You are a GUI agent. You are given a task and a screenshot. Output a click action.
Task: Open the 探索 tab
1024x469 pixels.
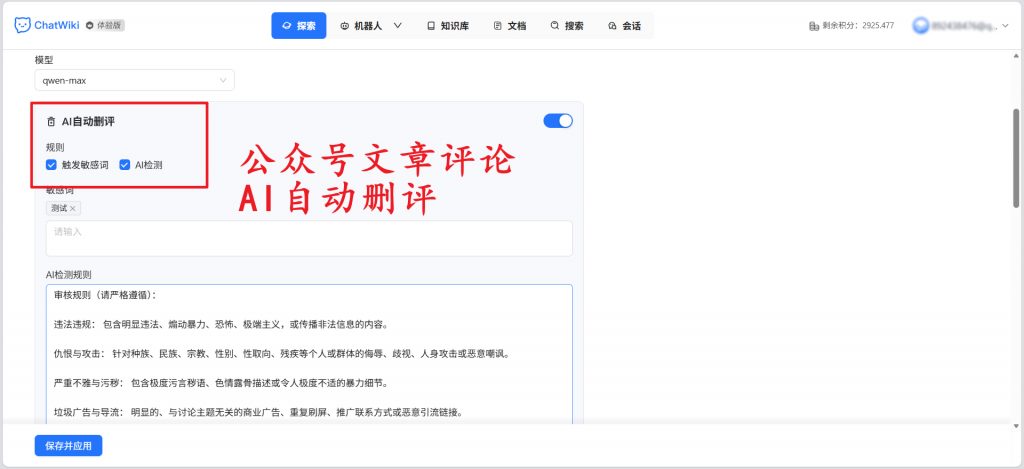click(298, 26)
